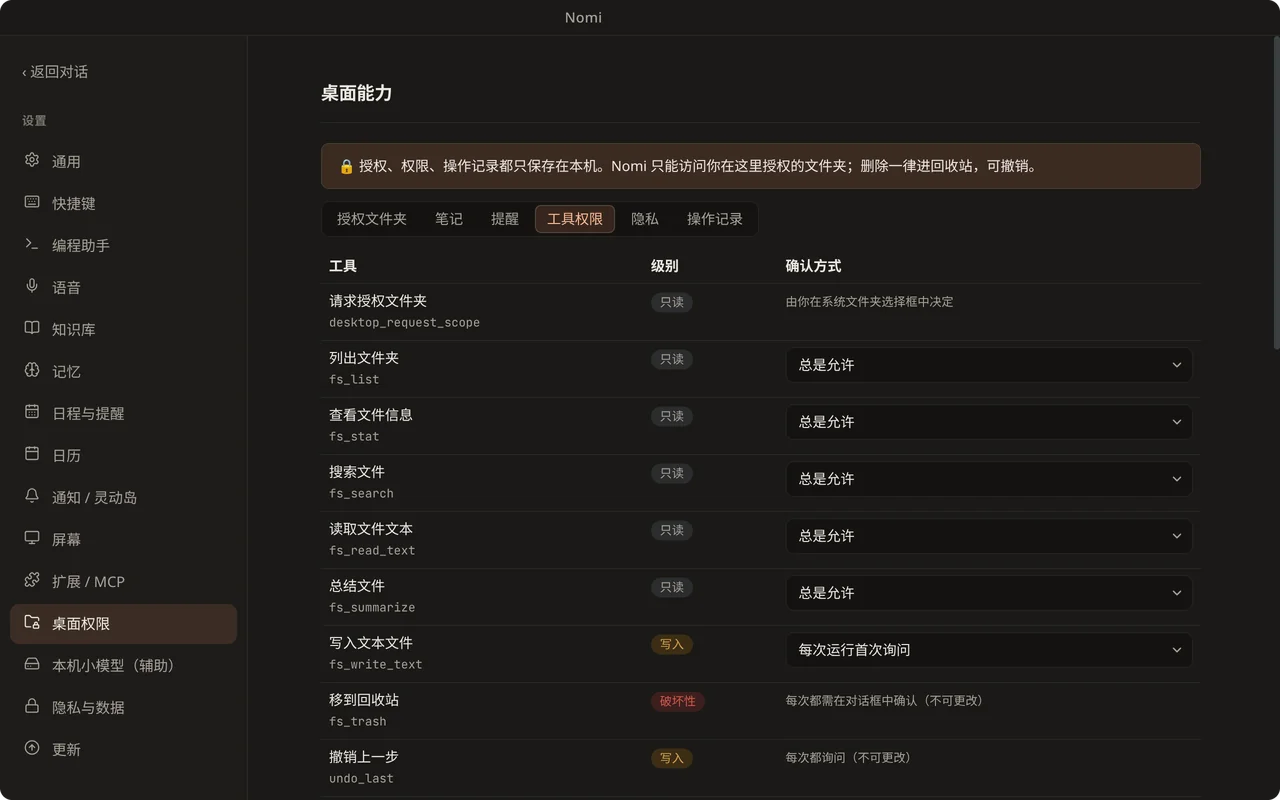Select the 工具权限 tab

[x=575, y=219]
